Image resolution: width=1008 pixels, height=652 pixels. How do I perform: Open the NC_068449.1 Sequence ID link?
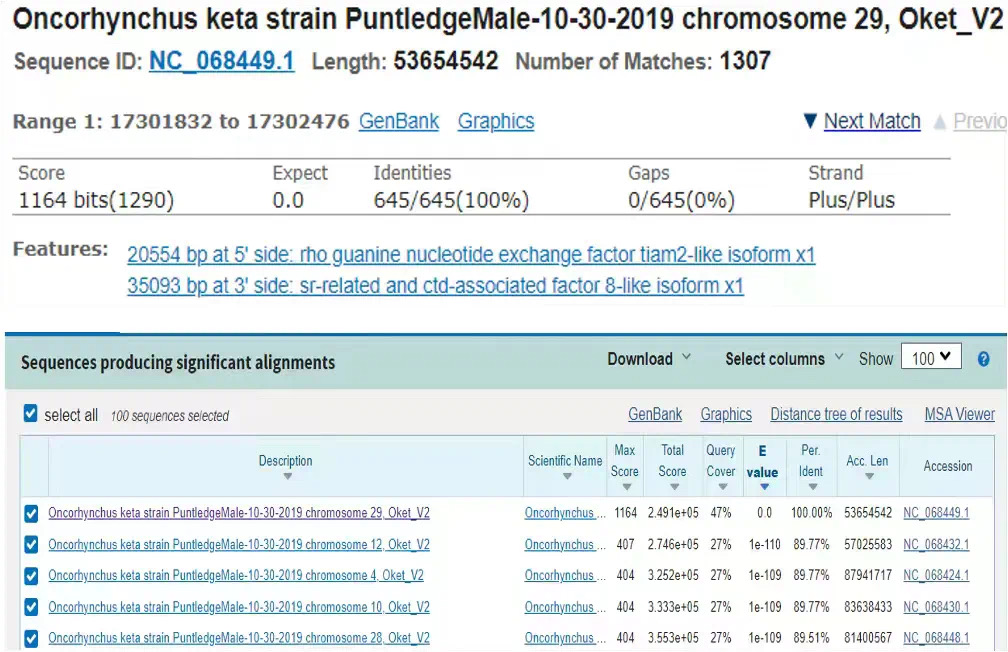tap(222, 62)
